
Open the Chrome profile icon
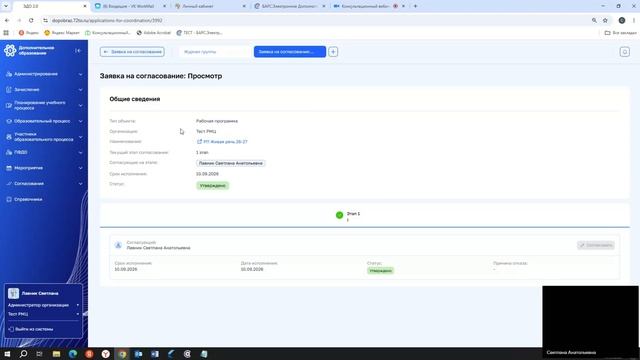622,20
